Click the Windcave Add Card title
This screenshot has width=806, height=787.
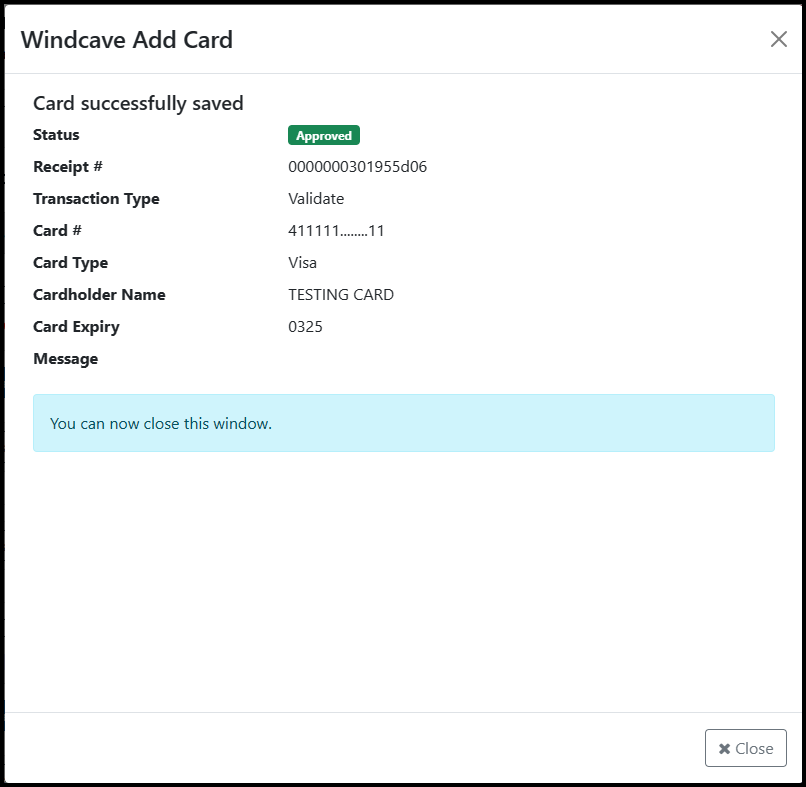(127, 40)
